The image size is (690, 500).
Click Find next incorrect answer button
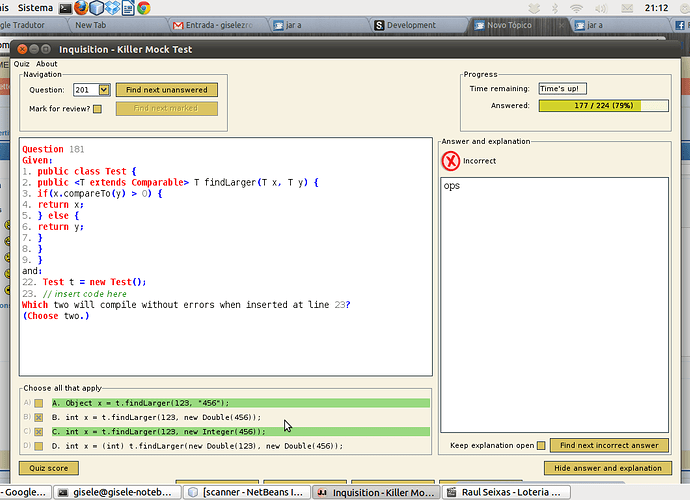pos(609,445)
